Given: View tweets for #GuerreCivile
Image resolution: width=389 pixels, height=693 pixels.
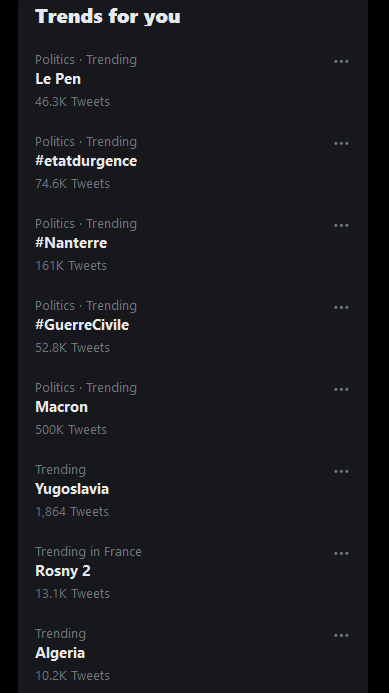Looking at the screenshot, I should [82, 325].
